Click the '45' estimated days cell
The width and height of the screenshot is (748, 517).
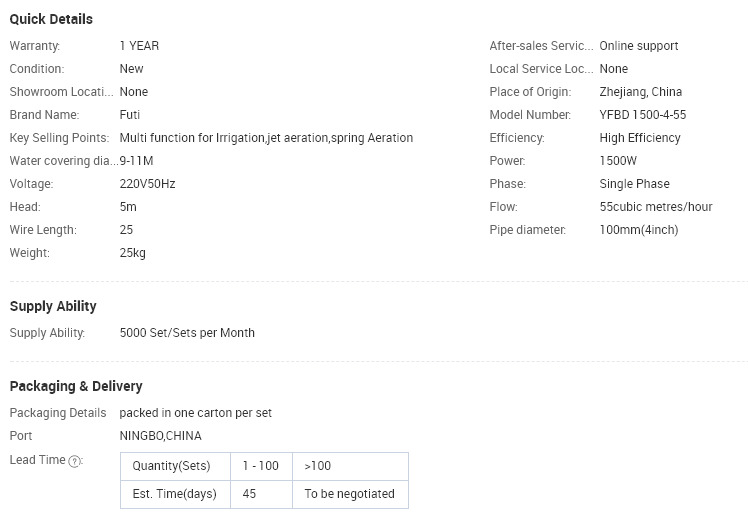tap(261, 494)
